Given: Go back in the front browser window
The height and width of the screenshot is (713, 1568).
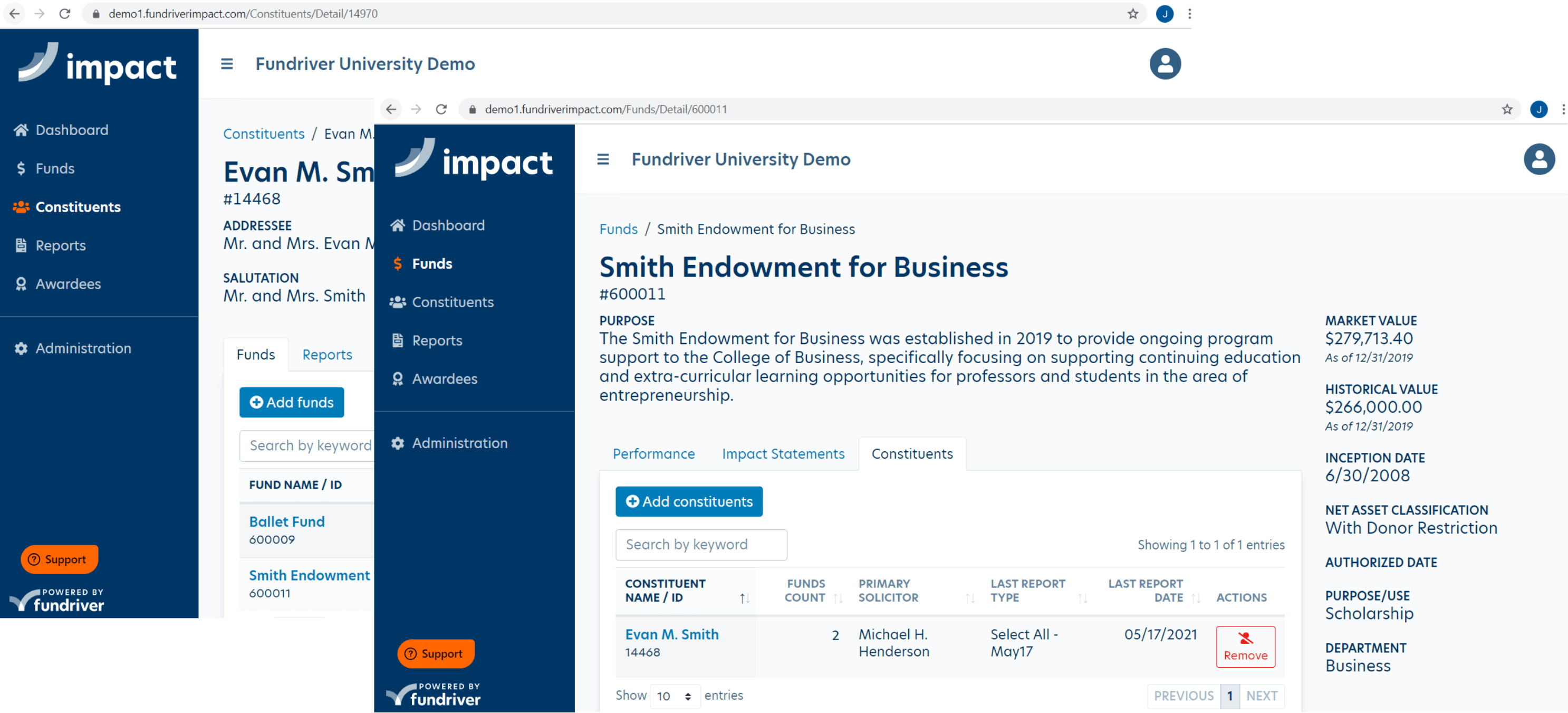Looking at the screenshot, I should (x=391, y=110).
